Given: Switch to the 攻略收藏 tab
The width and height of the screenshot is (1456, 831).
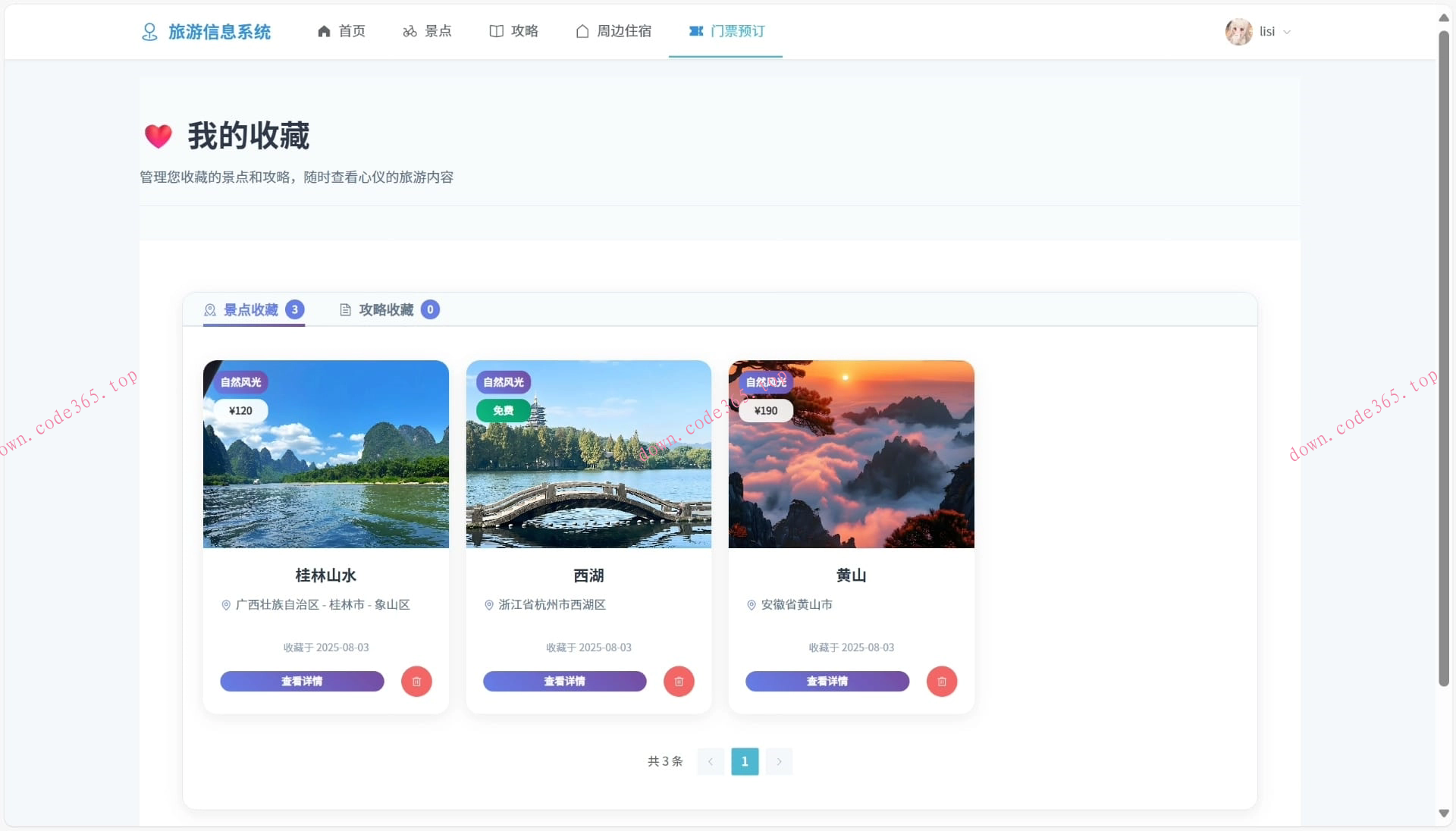Looking at the screenshot, I should coord(387,309).
